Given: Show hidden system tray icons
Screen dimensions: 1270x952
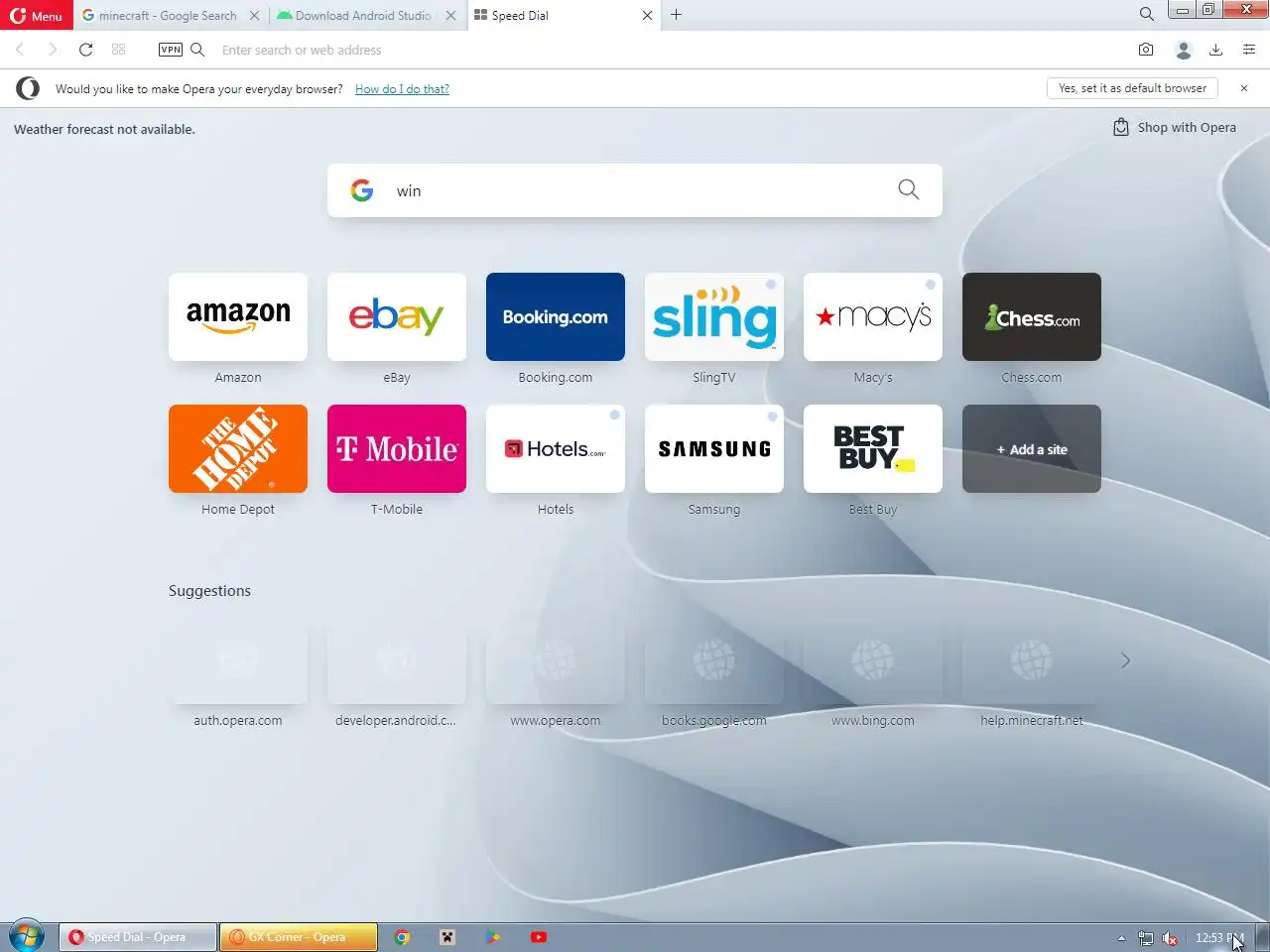Looking at the screenshot, I should 1121,937.
